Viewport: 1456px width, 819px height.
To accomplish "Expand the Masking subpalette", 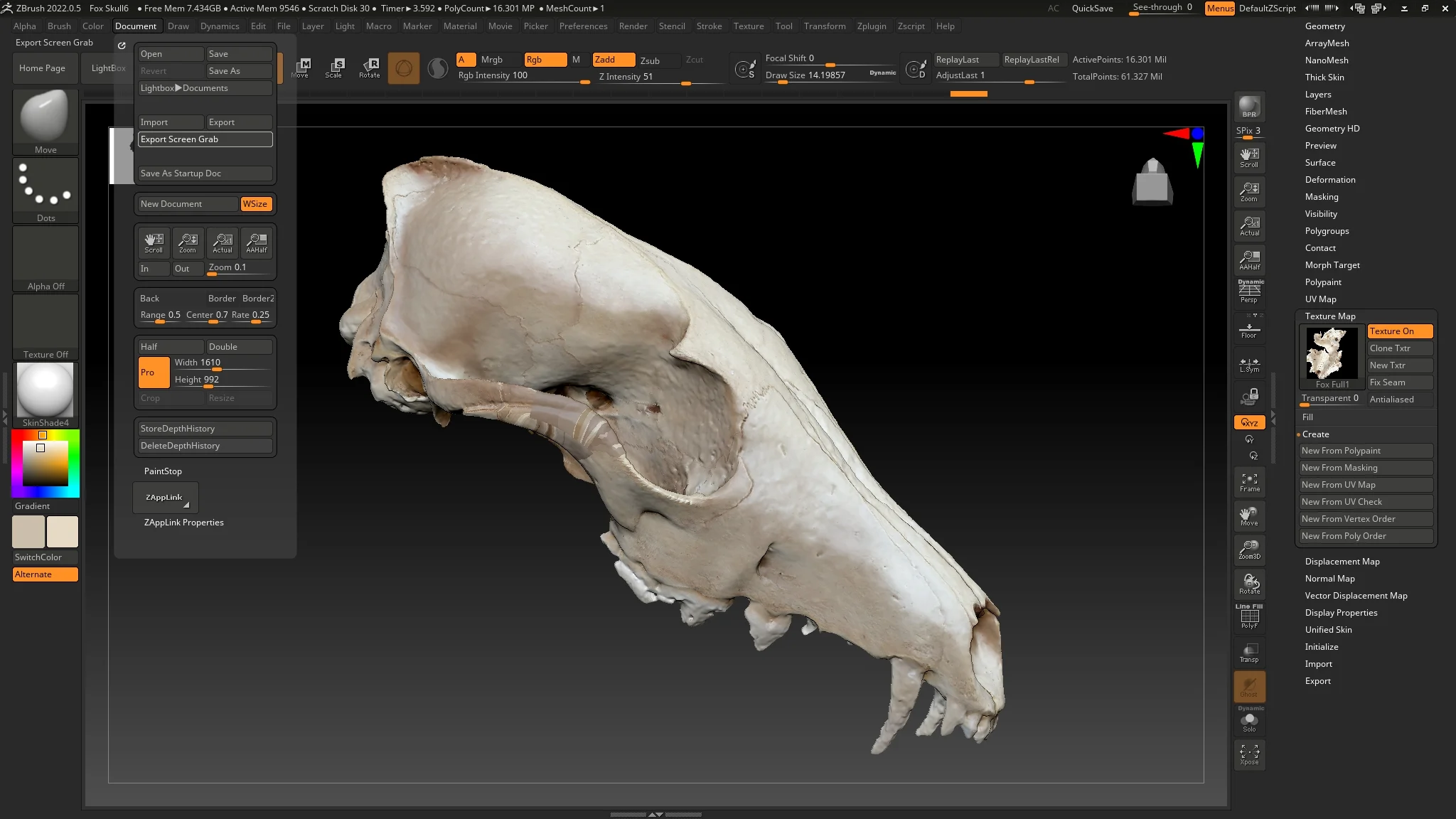I will click(x=1321, y=197).
